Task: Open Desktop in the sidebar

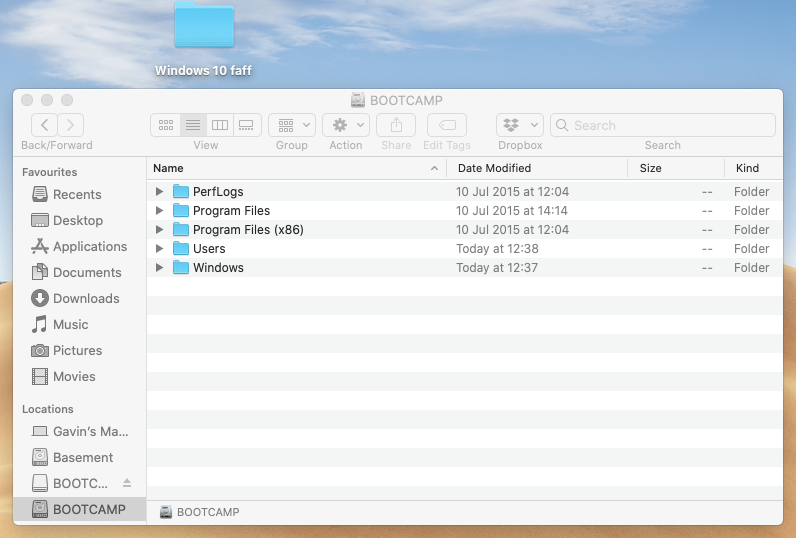Action: [79, 220]
